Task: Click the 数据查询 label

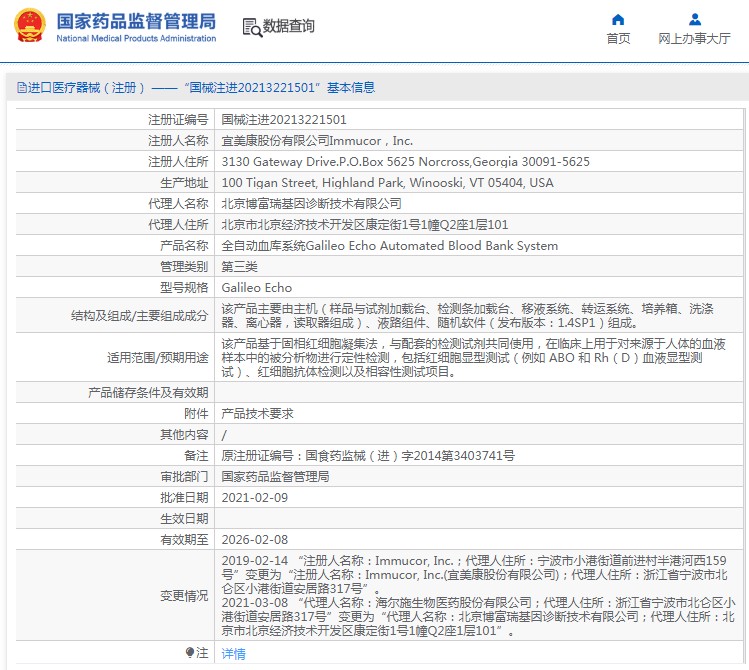Action: (289, 26)
